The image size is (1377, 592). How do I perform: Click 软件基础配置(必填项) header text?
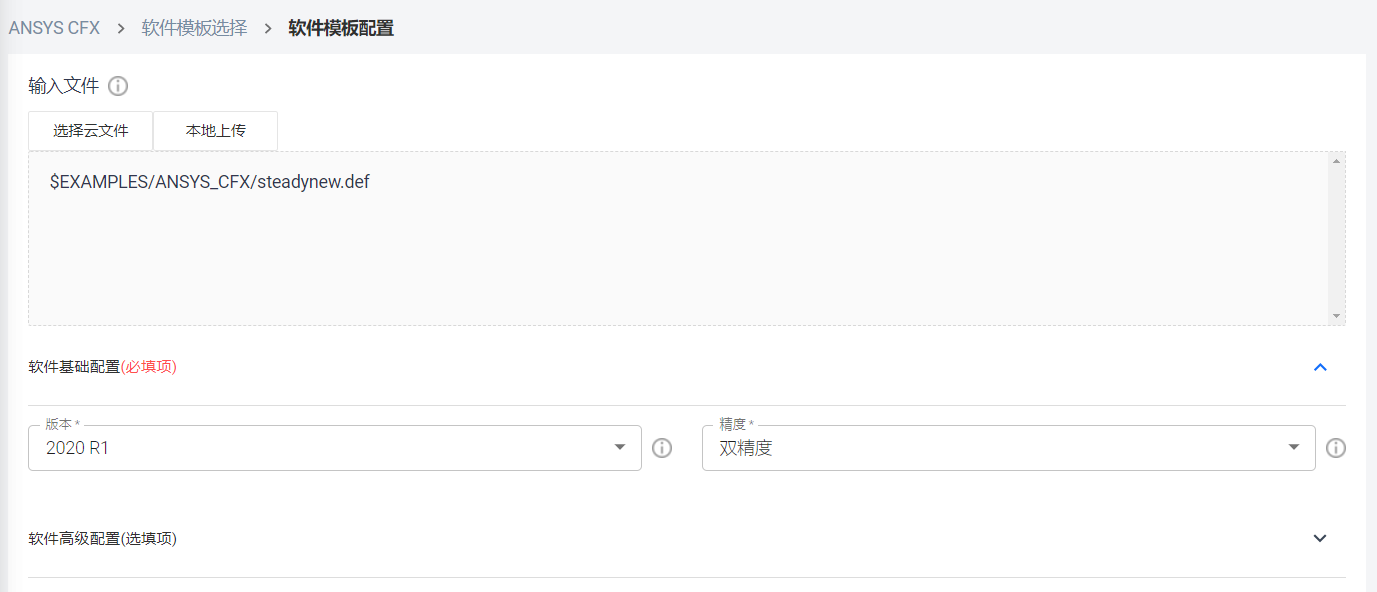(102, 367)
